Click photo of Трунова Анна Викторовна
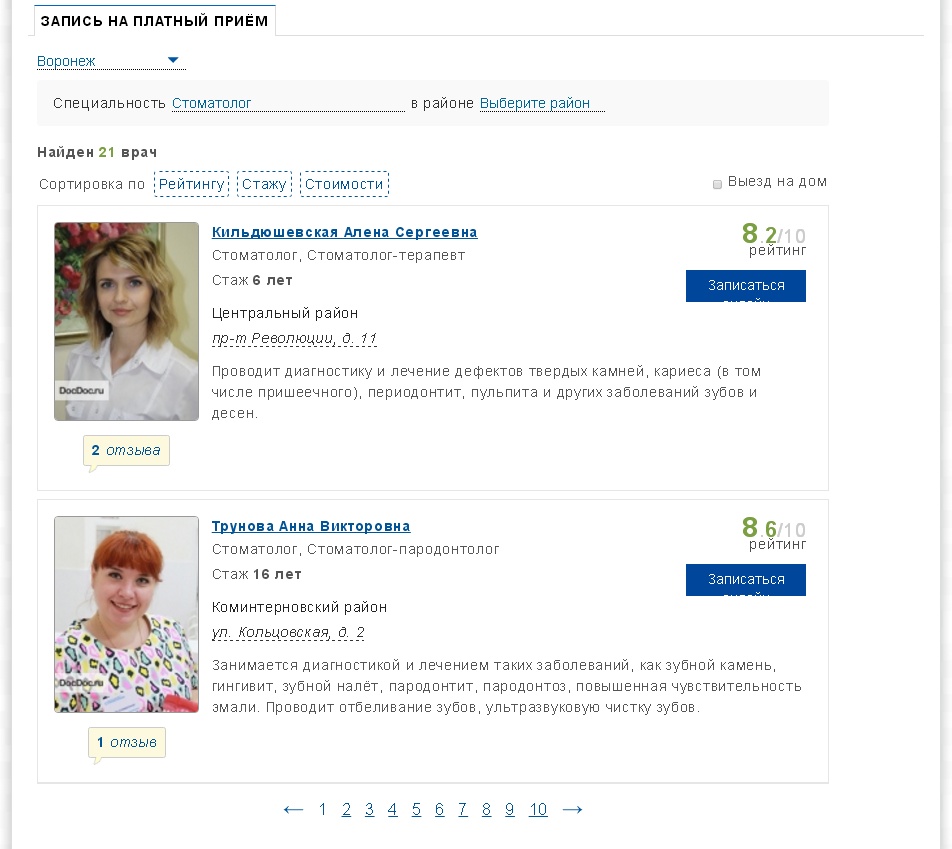The image size is (952, 849). pos(126,614)
